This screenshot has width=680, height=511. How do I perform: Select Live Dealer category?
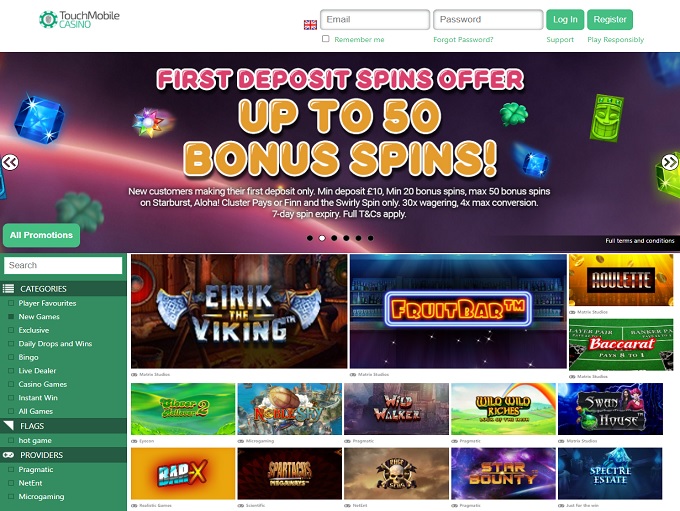(37, 370)
